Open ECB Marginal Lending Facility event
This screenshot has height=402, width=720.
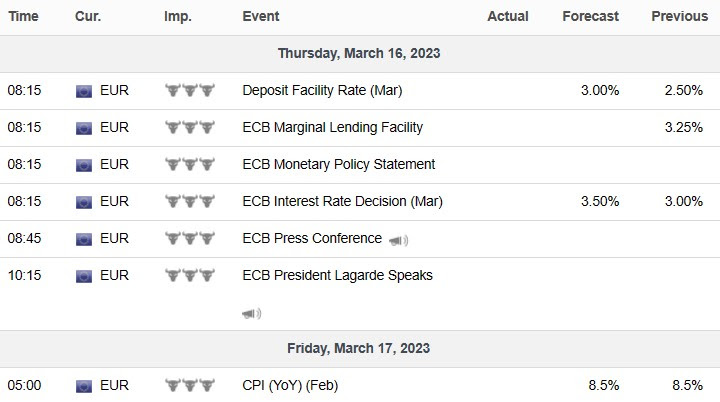[x=332, y=127]
